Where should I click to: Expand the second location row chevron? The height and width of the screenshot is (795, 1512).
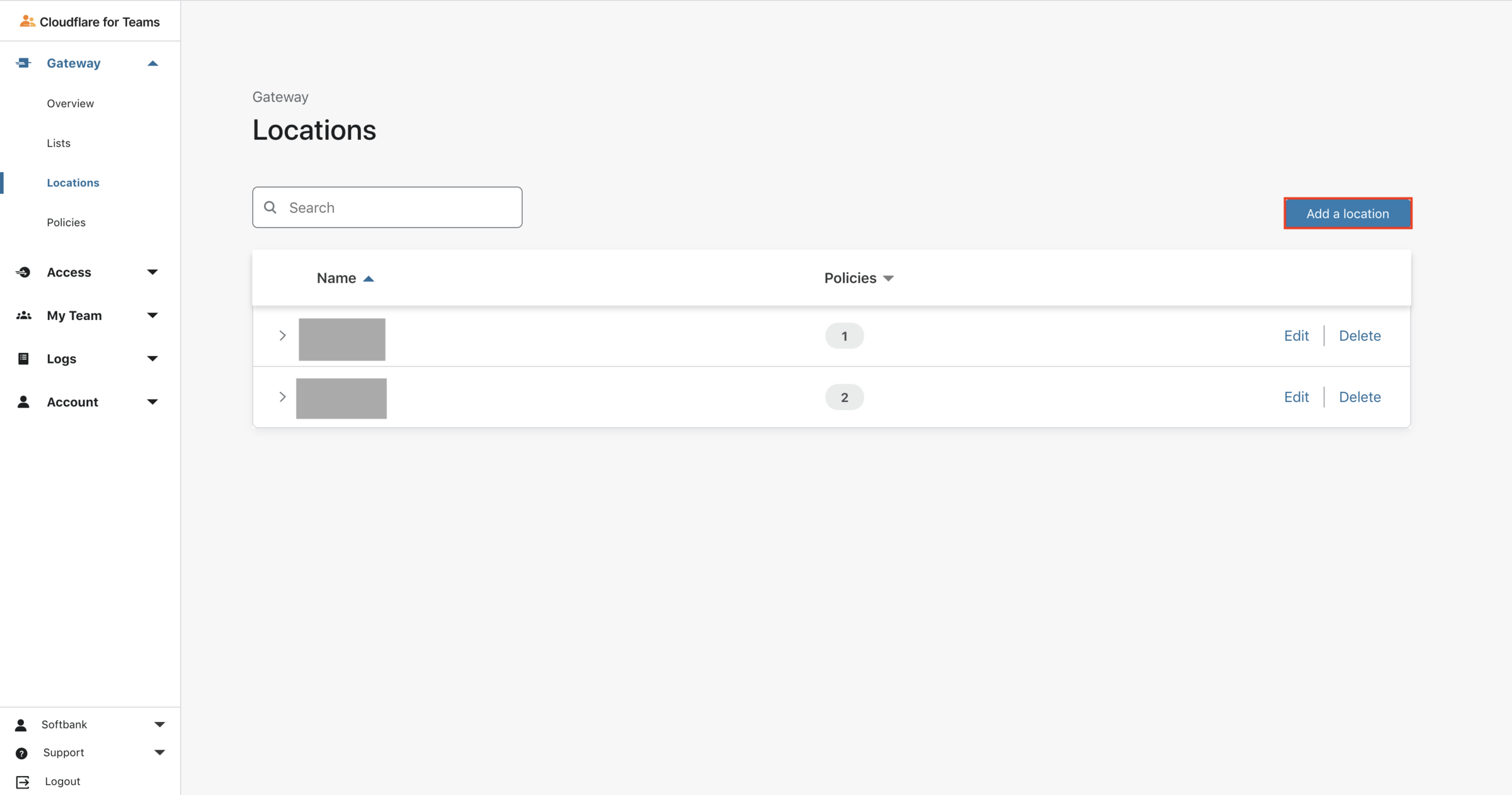point(282,397)
